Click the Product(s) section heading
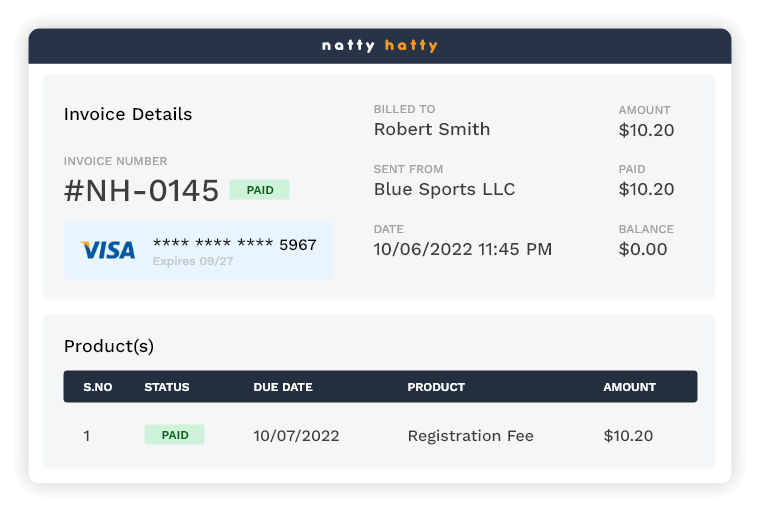Screen dimensions: 760x512 tap(109, 346)
